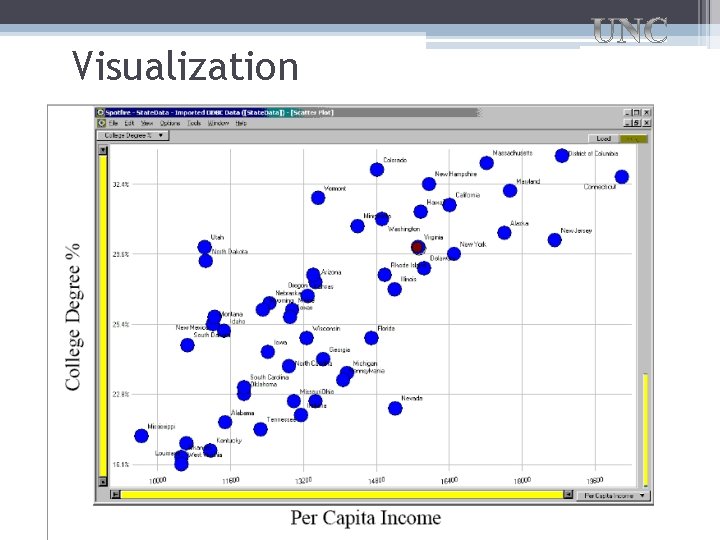Click the 18000 x-axis label
This screenshot has width=720, height=540.
pyautogui.click(x=522, y=480)
